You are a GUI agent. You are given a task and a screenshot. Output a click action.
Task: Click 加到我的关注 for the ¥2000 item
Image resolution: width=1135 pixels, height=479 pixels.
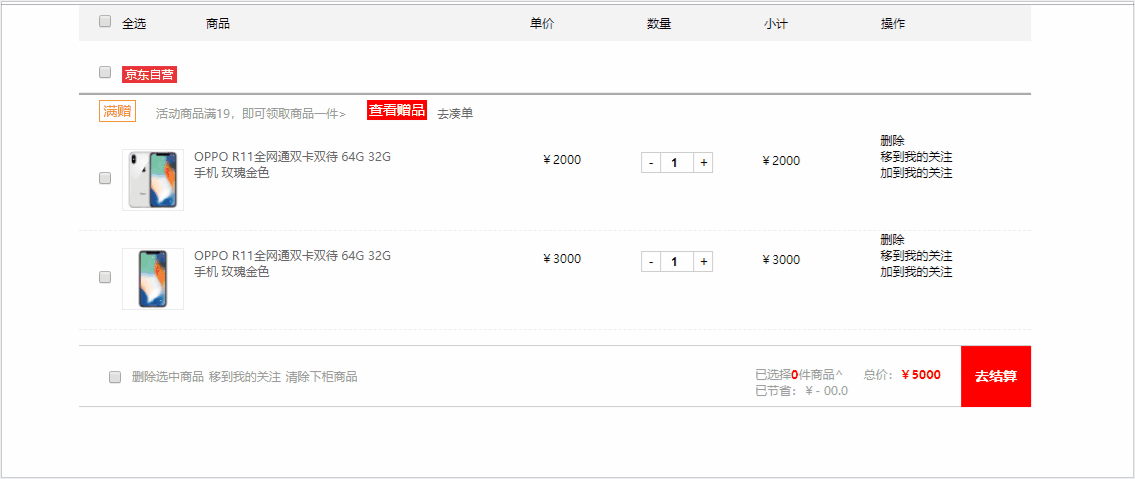point(916,173)
